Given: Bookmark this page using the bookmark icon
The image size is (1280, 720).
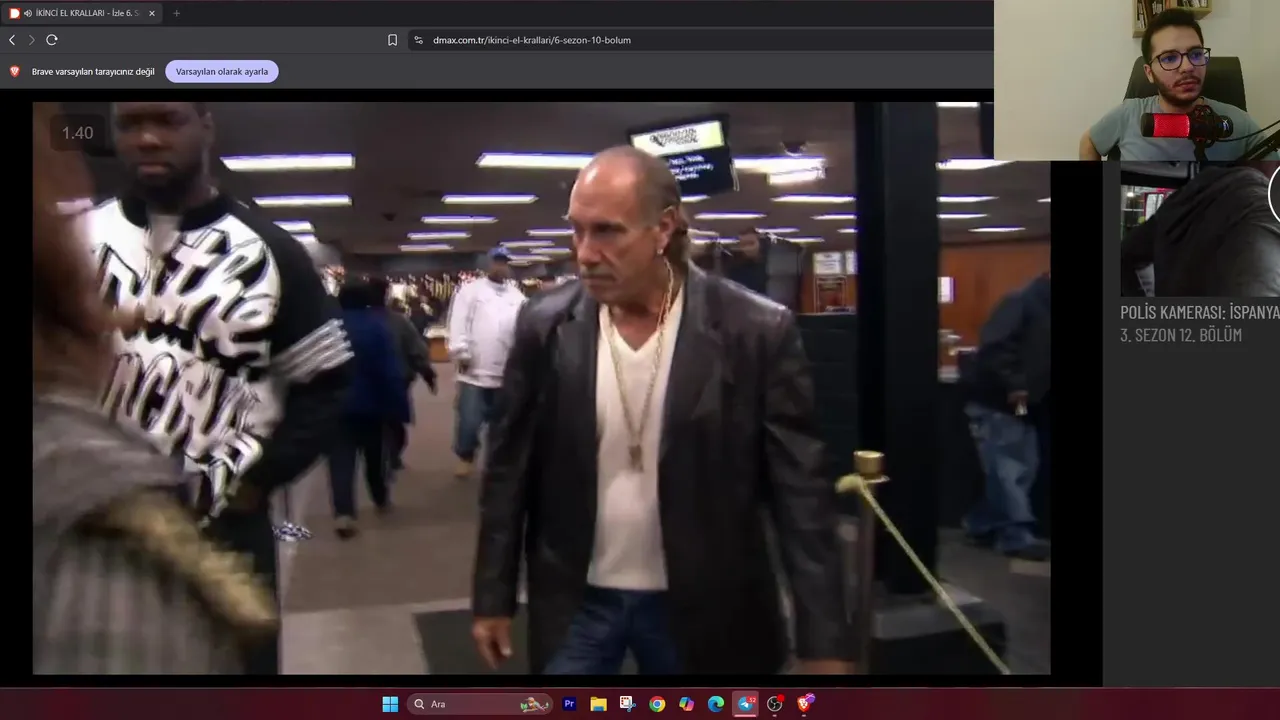Looking at the screenshot, I should (392, 40).
